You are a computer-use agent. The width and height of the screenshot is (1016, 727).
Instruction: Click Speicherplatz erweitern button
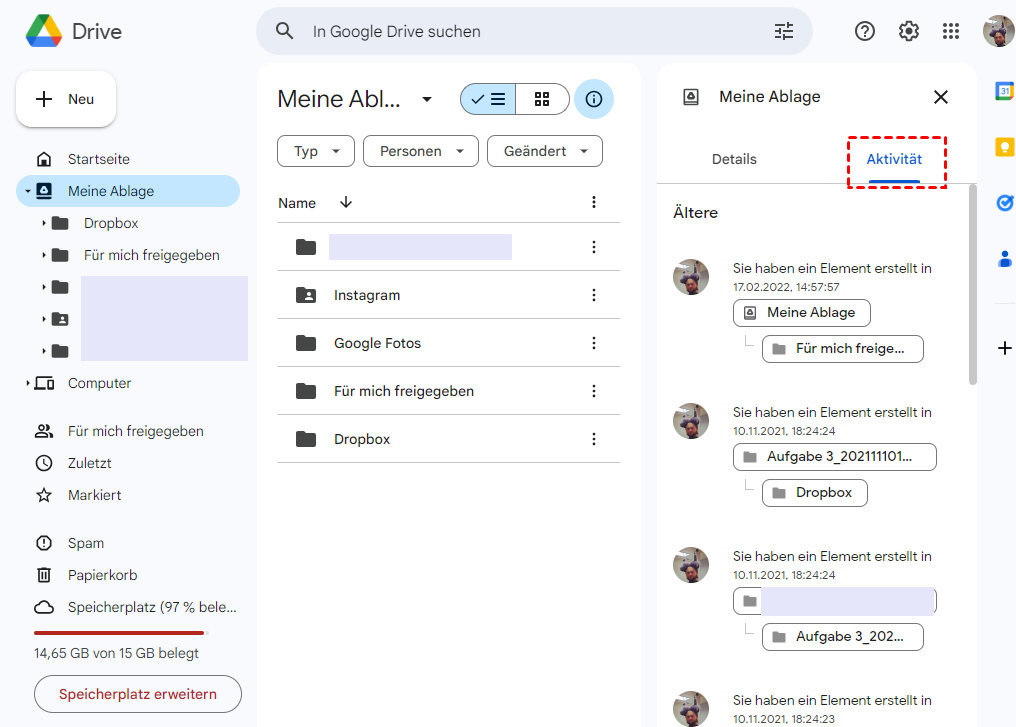point(138,694)
